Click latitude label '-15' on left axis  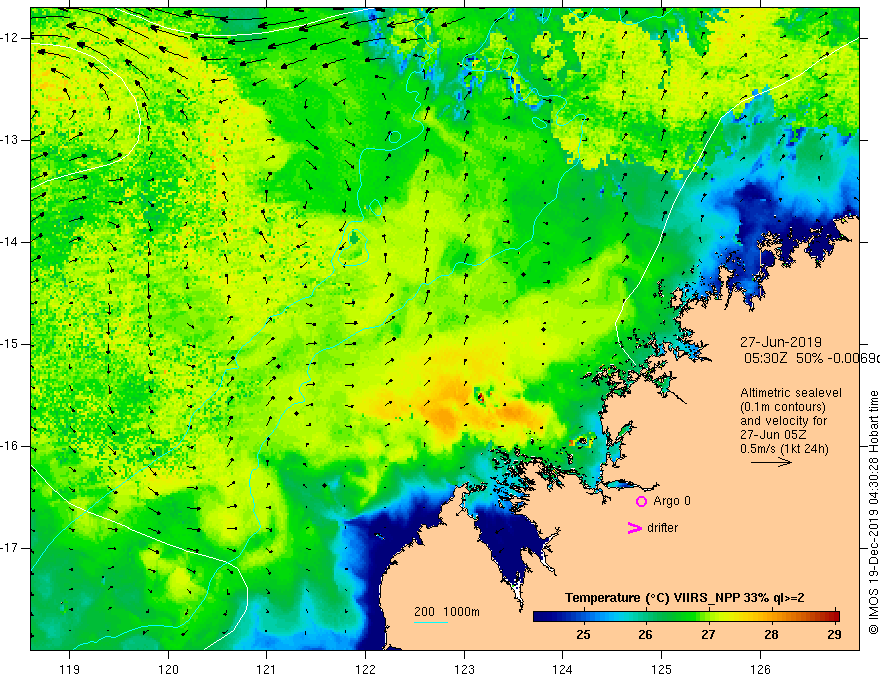pyautogui.click(x=10, y=344)
